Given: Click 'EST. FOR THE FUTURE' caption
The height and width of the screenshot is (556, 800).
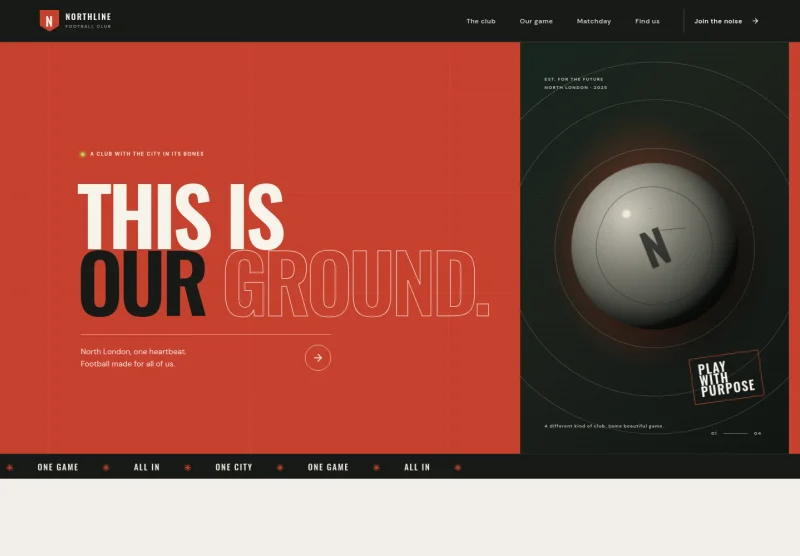Looking at the screenshot, I should (573, 80).
